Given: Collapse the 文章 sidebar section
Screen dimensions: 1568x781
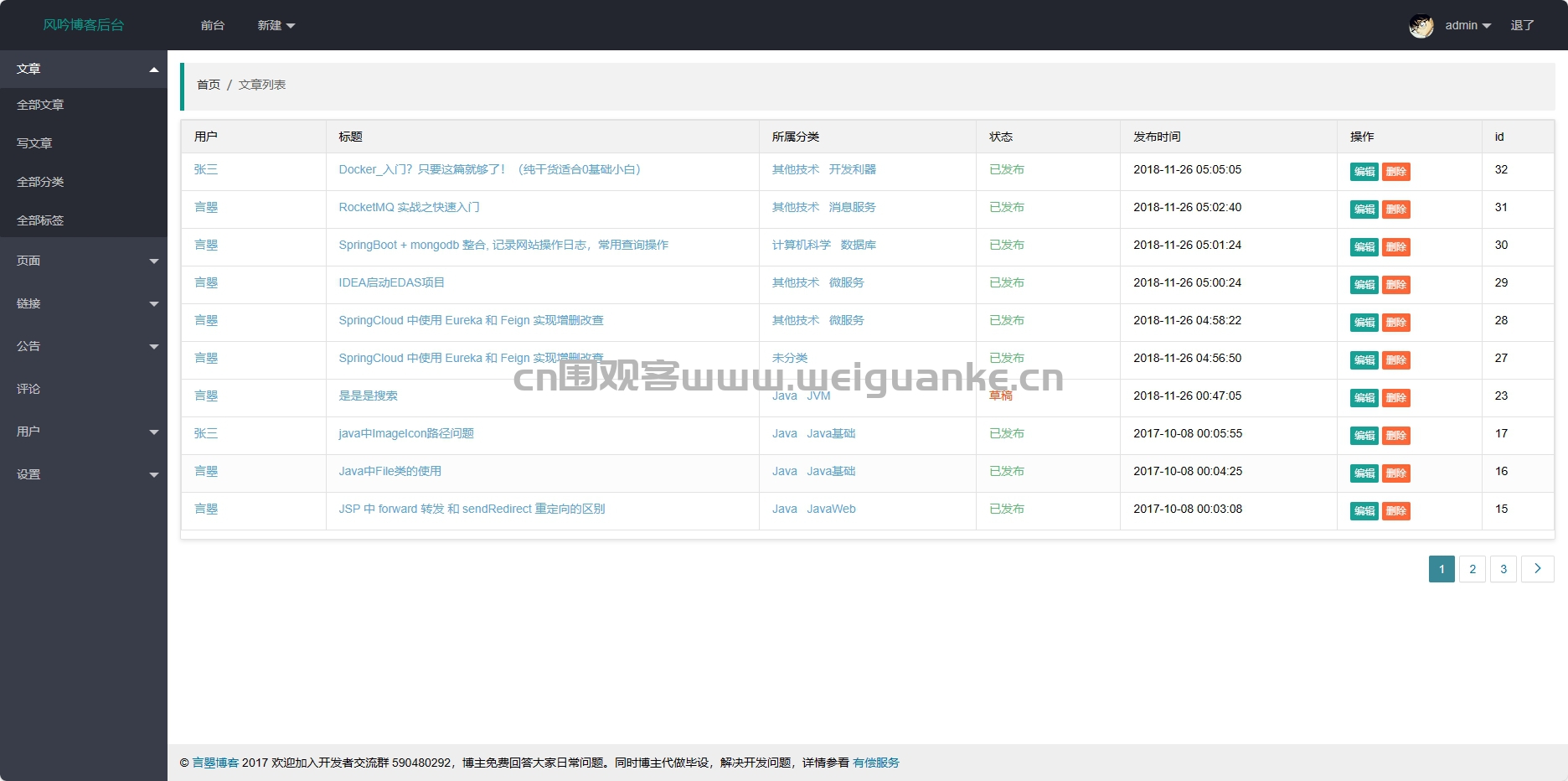Looking at the screenshot, I should tap(84, 69).
